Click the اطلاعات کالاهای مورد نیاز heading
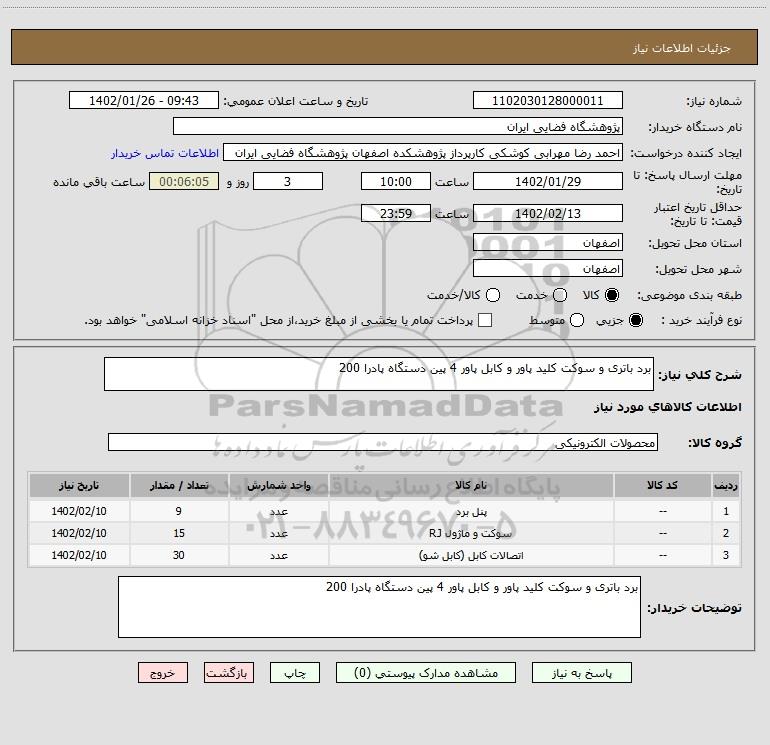The height and width of the screenshot is (745, 770). click(668, 407)
